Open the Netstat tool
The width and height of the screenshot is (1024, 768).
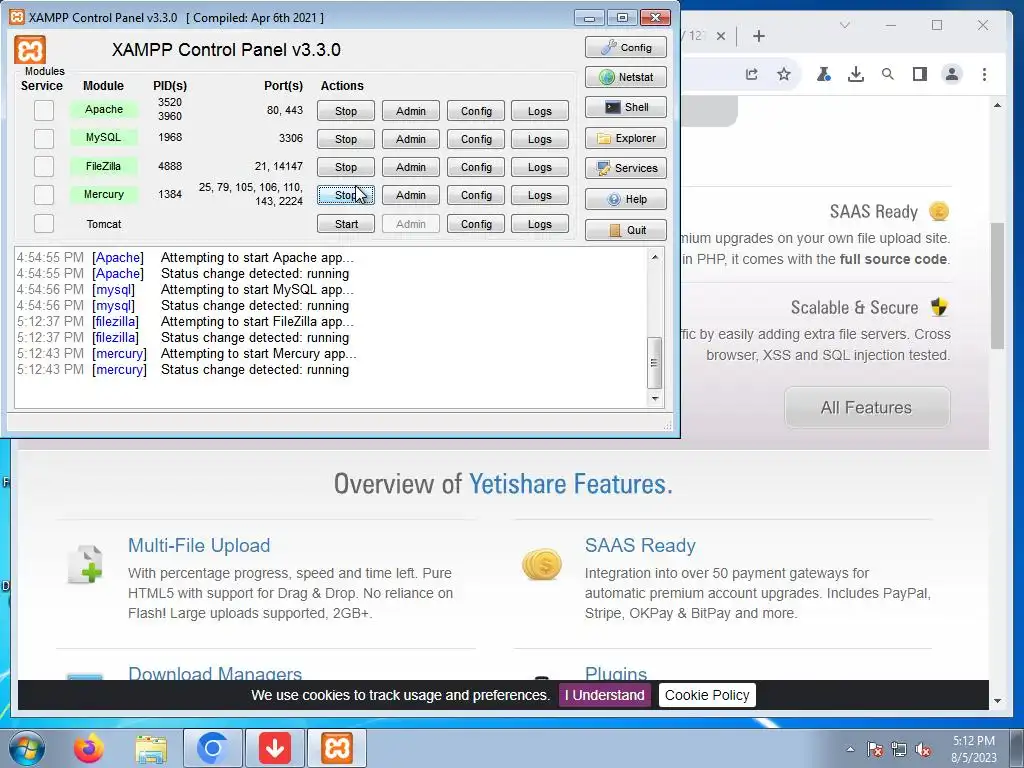[626, 77]
